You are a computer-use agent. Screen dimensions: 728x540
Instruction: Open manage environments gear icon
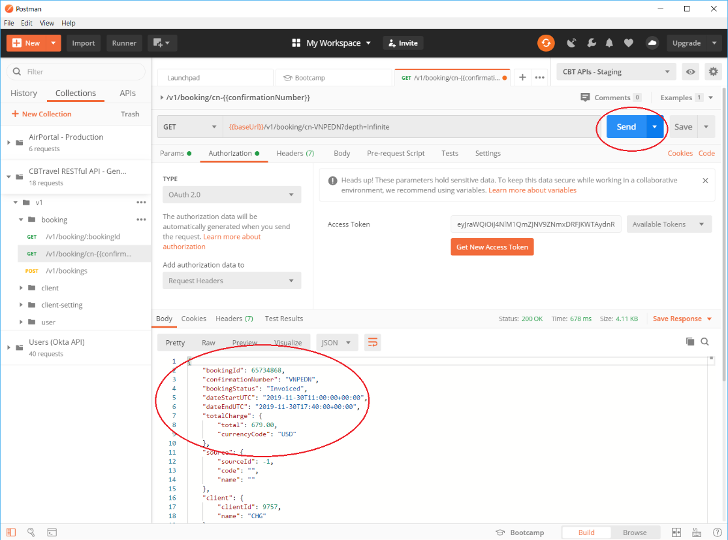713,72
